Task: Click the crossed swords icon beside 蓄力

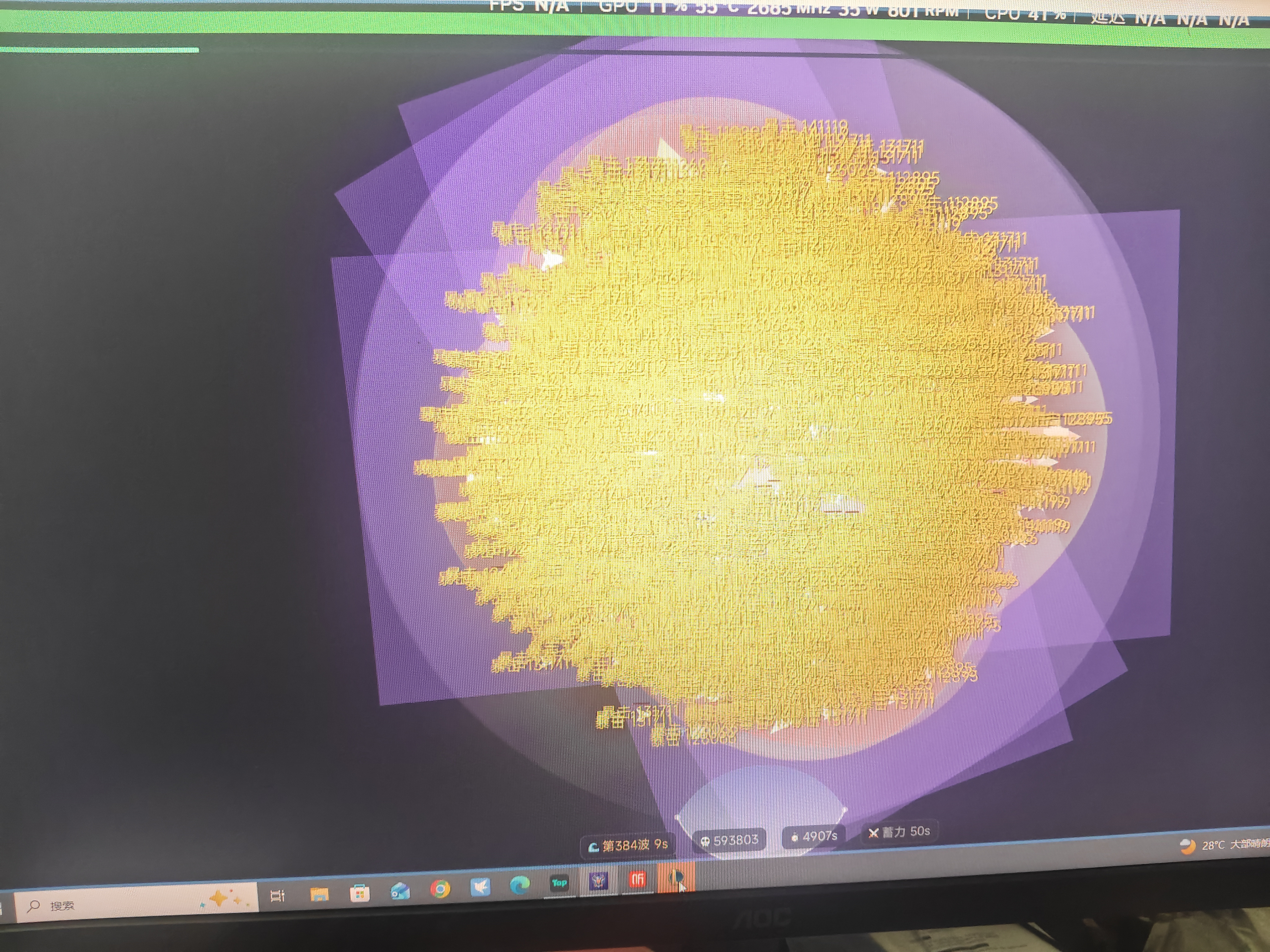Action: click(873, 833)
